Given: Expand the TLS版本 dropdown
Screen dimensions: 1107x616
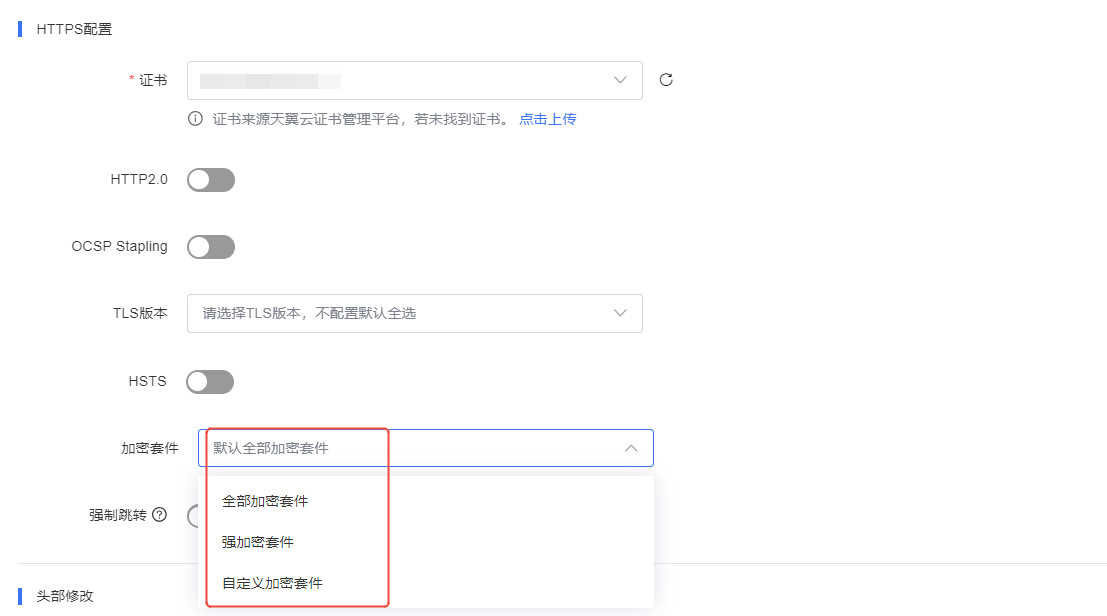Looking at the screenshot, I should [414, 313].
